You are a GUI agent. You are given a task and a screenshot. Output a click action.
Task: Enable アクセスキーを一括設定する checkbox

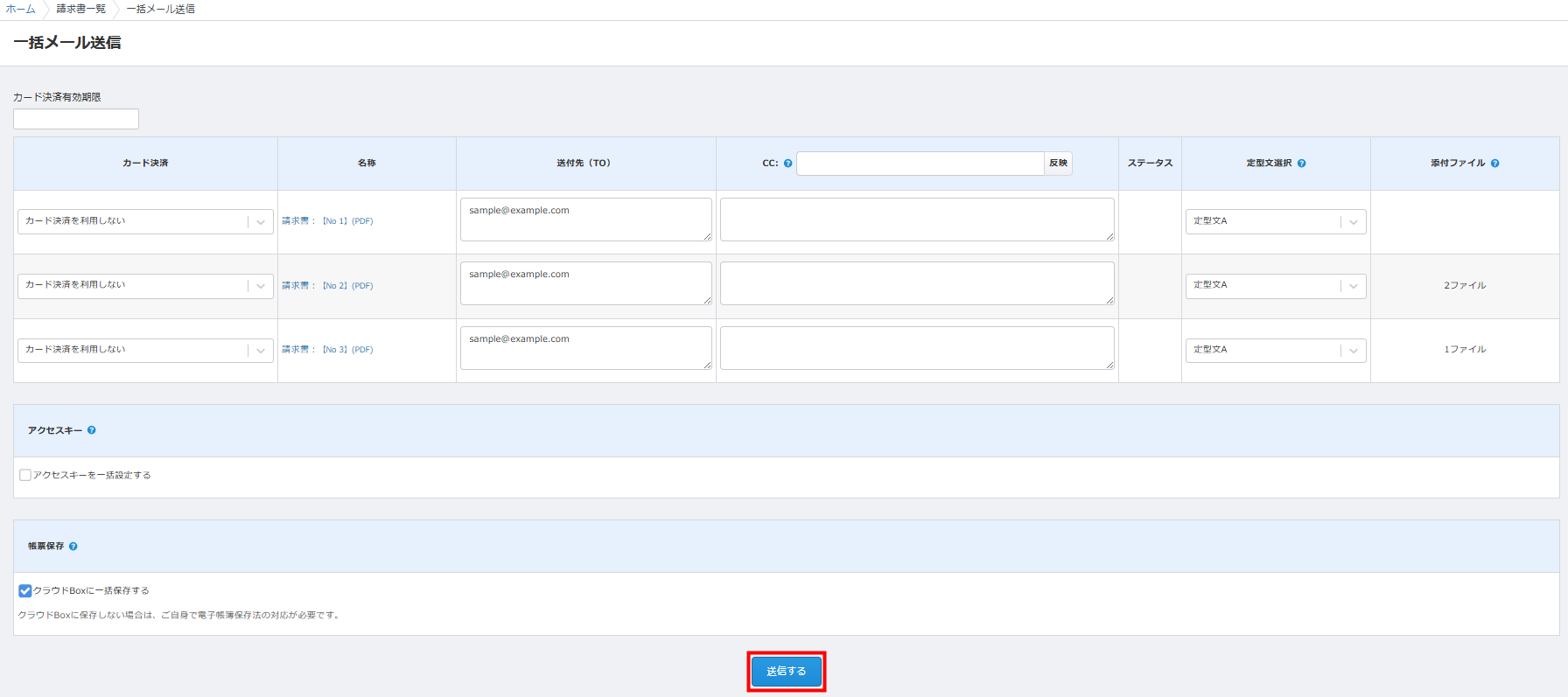click(x=25, y=475)
